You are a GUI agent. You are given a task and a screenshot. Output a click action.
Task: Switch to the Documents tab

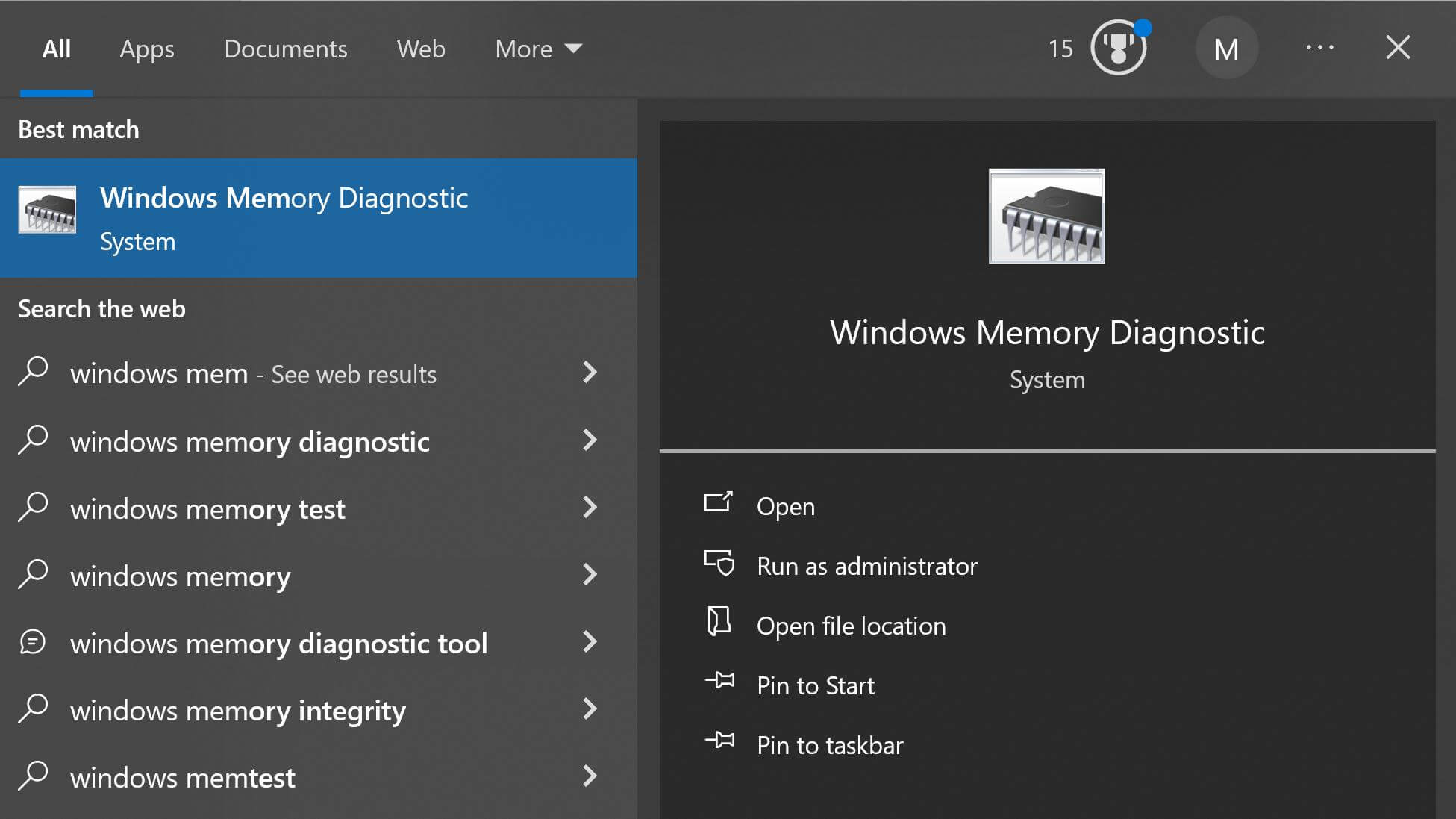[285, 49]
